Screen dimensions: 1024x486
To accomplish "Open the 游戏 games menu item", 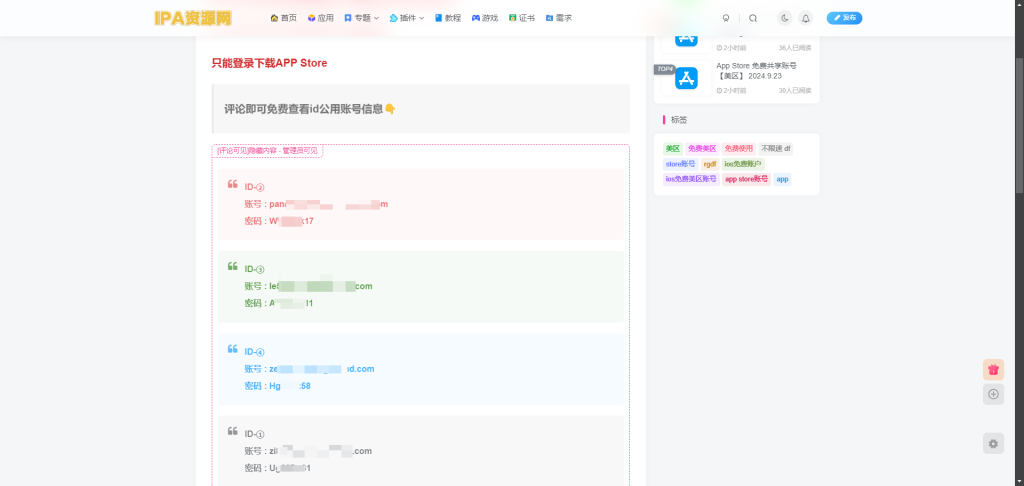I will [x=485, y=18].
